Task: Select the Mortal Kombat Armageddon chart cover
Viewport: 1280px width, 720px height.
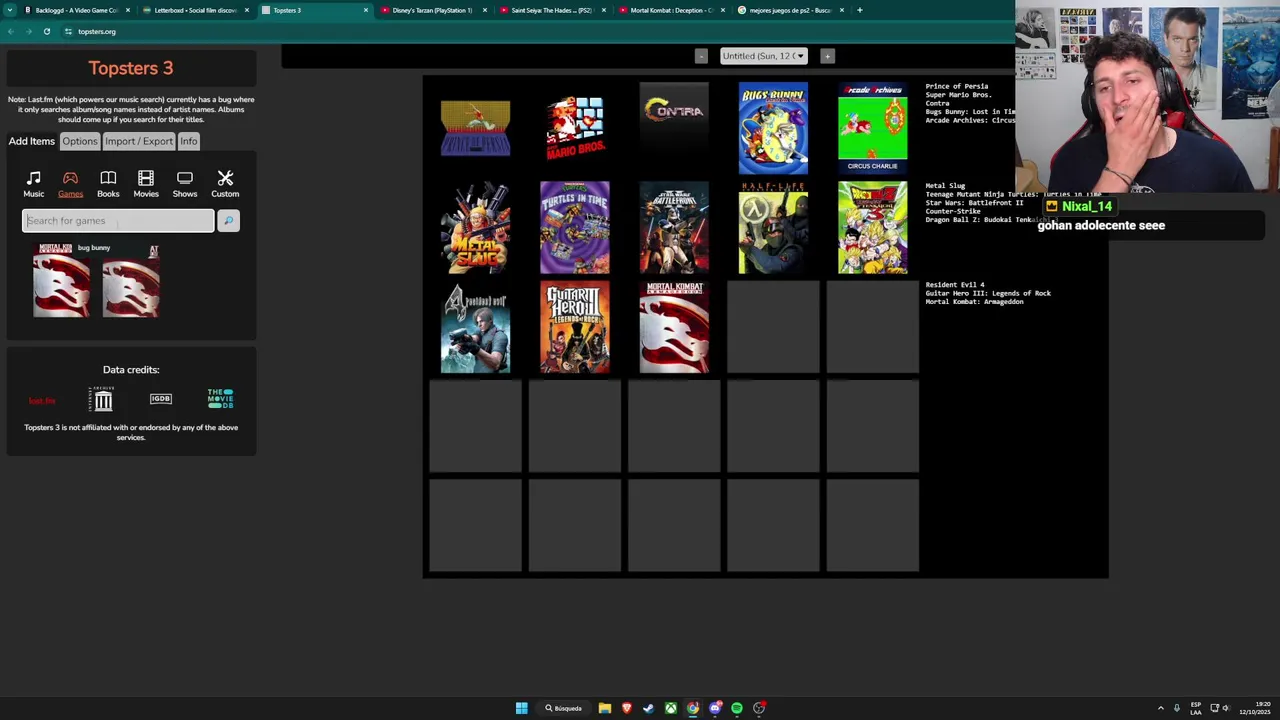Action: point(674,327)
